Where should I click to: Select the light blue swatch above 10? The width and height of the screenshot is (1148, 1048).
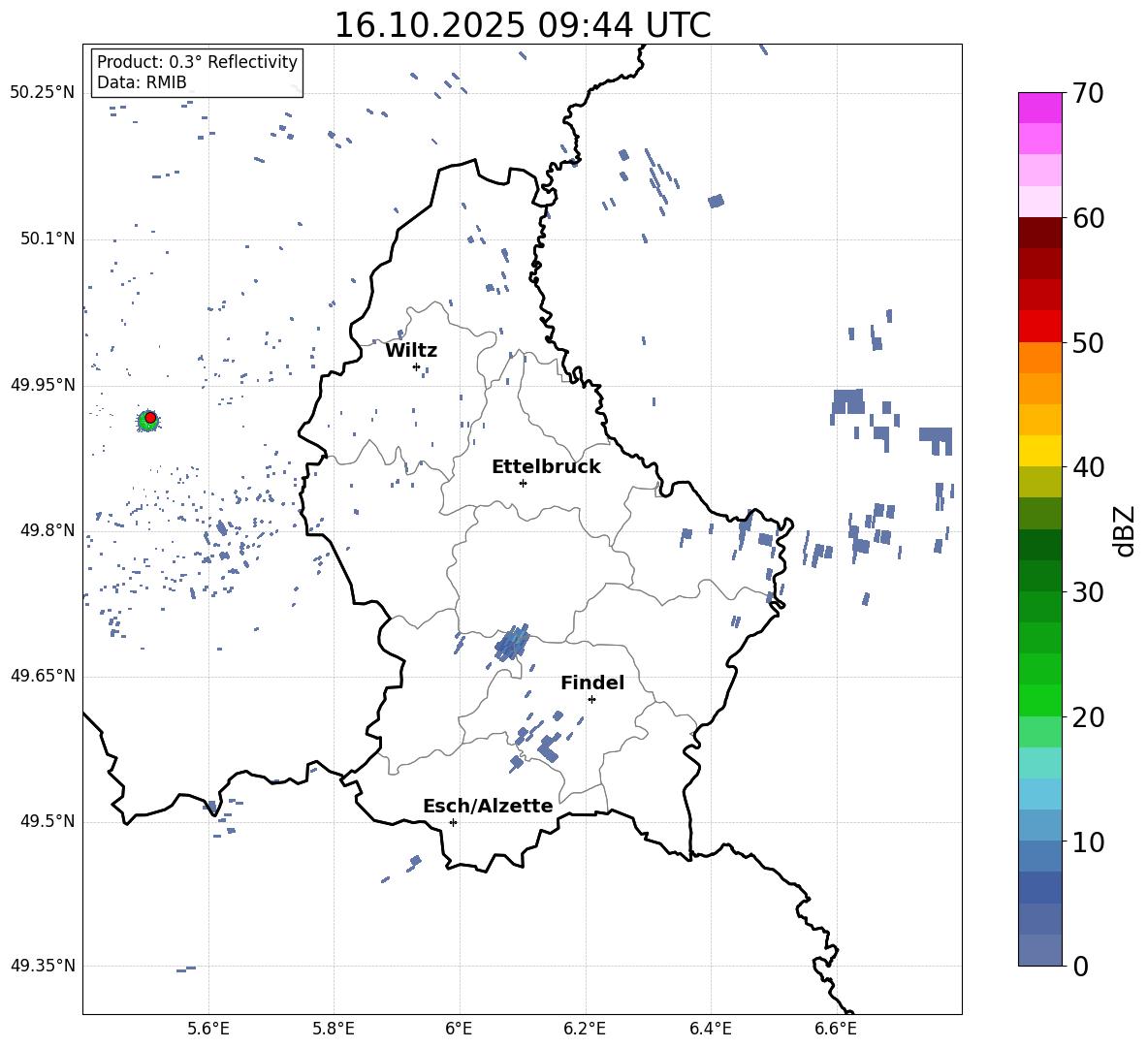[x=1039, y=826]
